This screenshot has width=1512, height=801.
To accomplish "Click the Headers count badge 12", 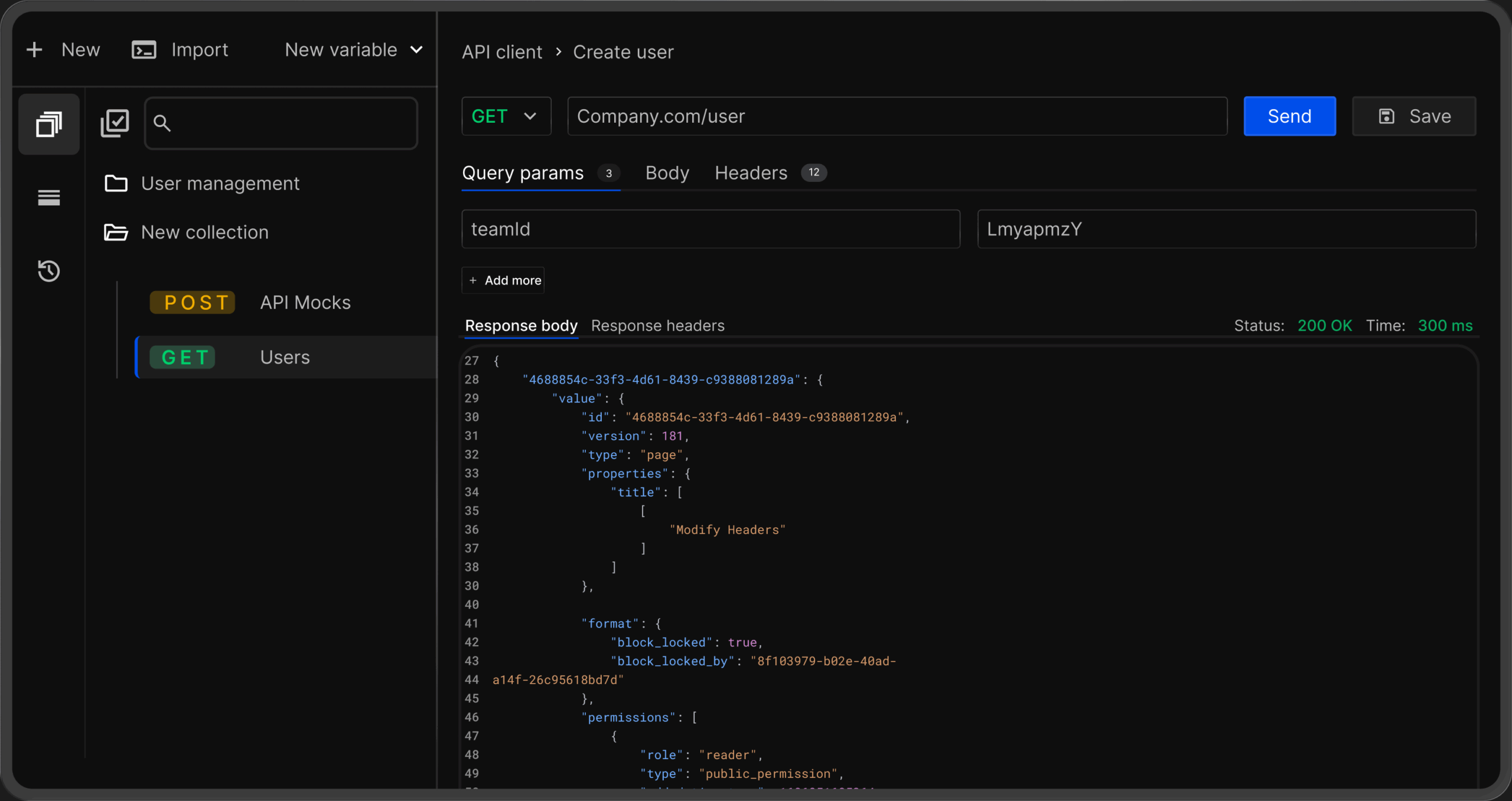I will point(813,173).
